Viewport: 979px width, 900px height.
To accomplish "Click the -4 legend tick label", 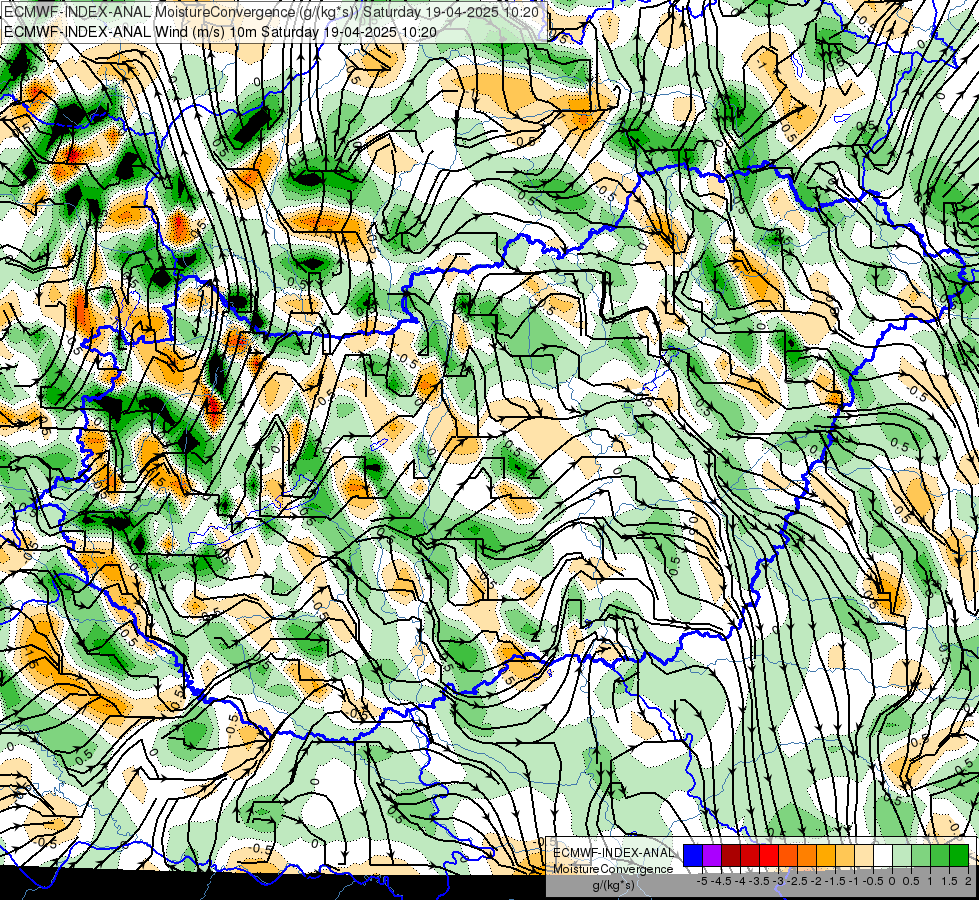I will (740, 881).
